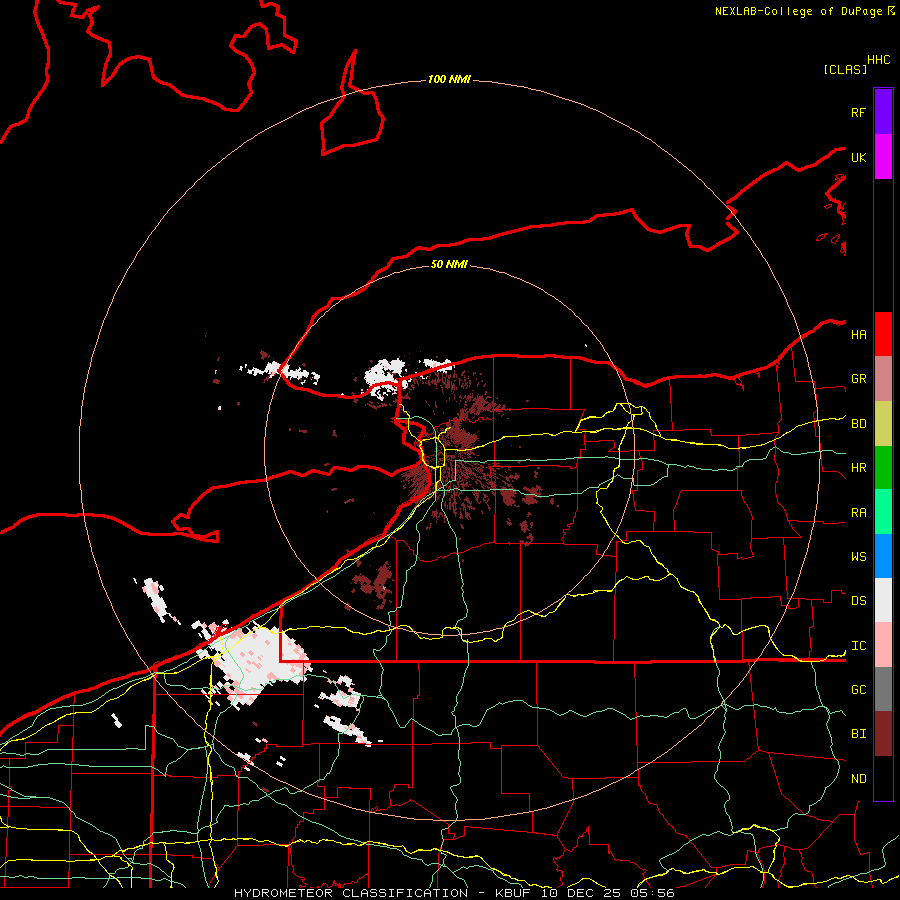Click the DS legend label
The width and height of the screenshot is (900, 900).
[x=858, y=601]
